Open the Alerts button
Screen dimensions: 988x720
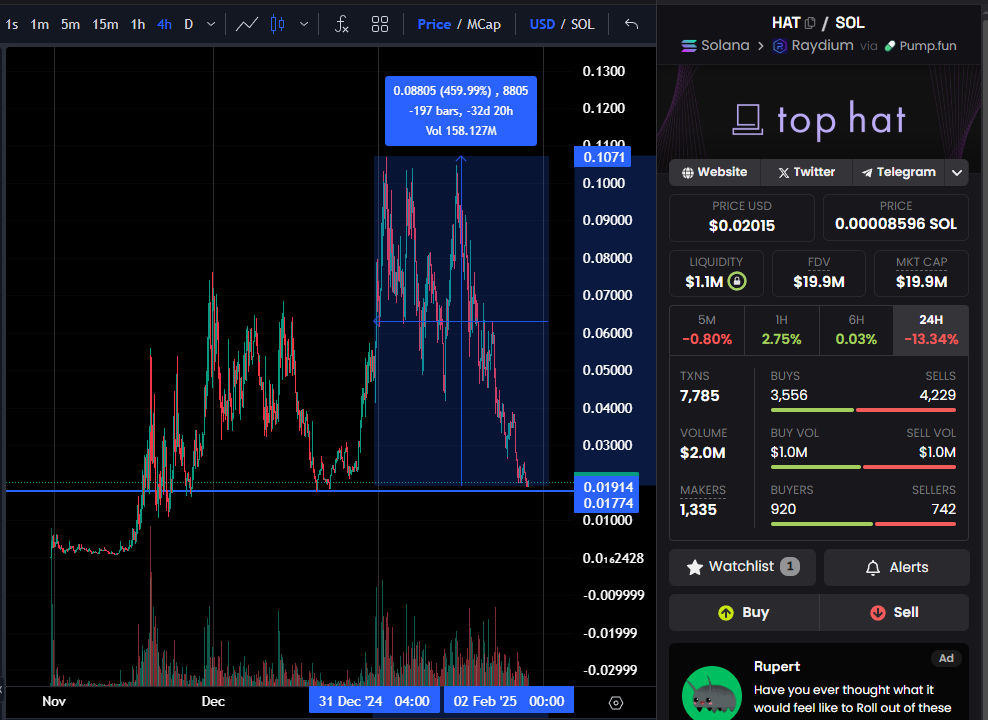pos(897,567)
